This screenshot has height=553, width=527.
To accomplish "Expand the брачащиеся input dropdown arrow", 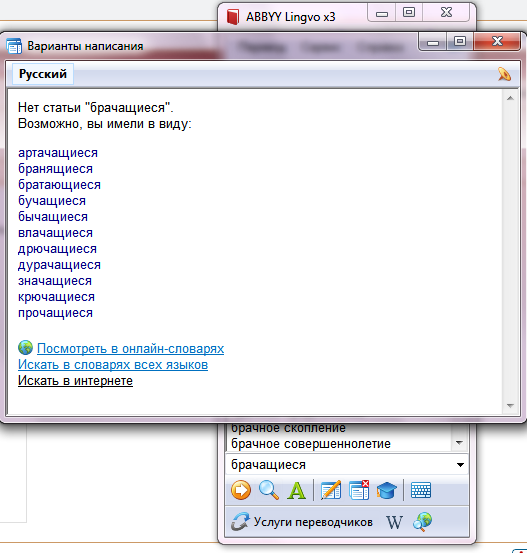I will point(460,465).
